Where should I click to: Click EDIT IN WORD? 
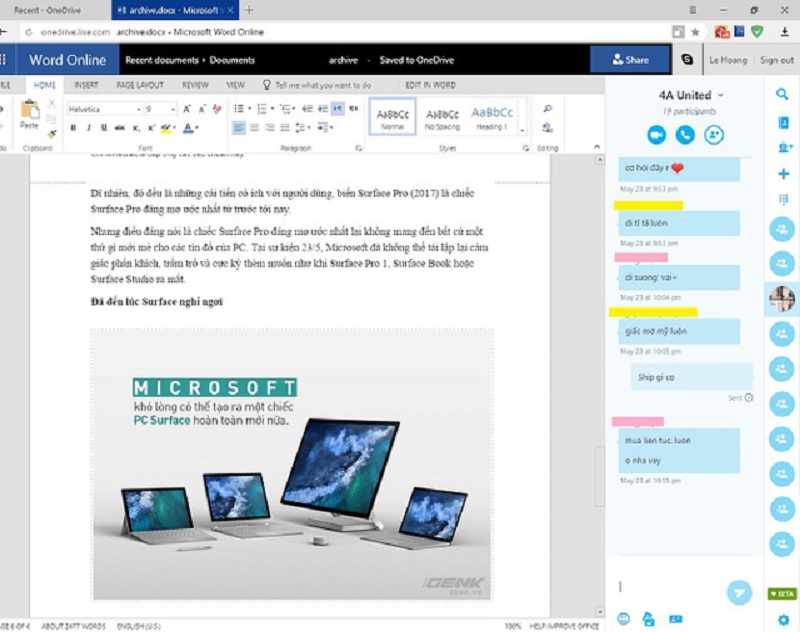[x=431, y=85]
